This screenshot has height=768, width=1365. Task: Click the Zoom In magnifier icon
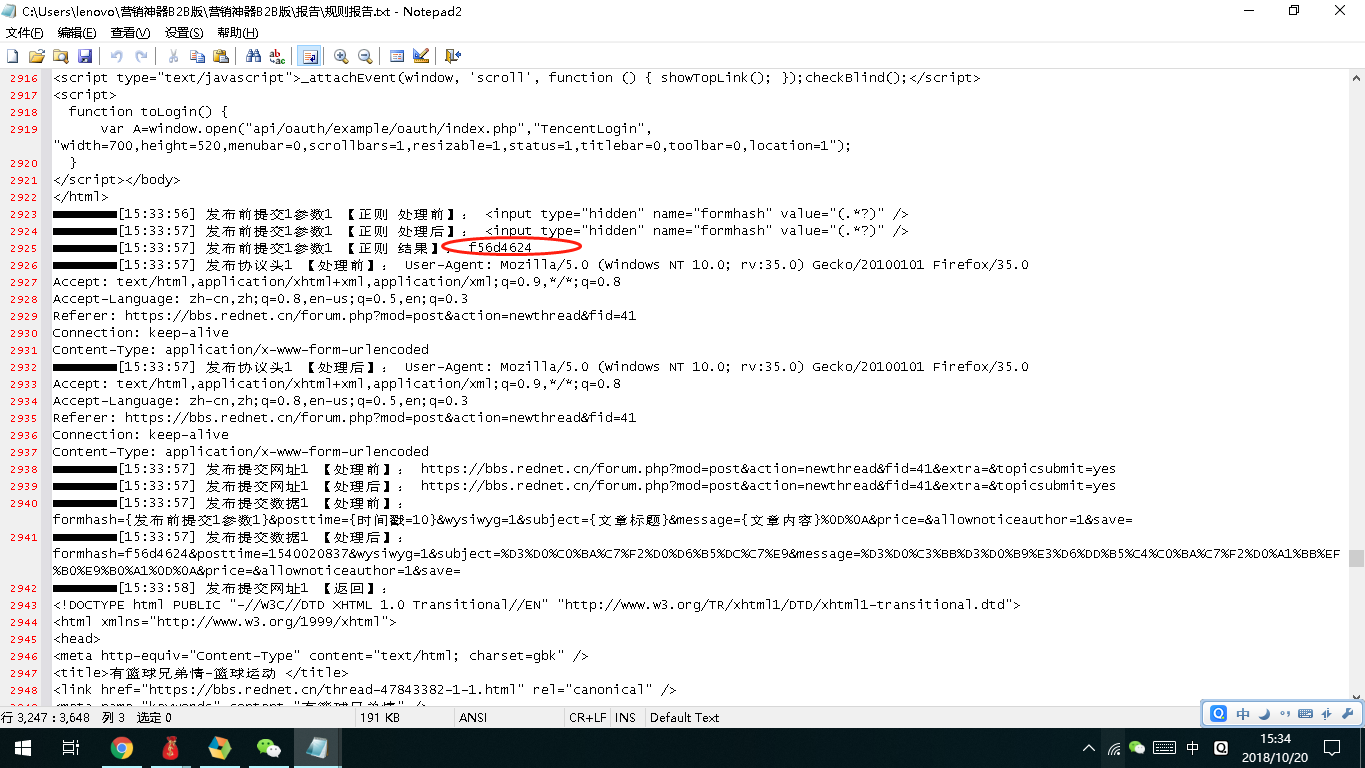(341, 56)
